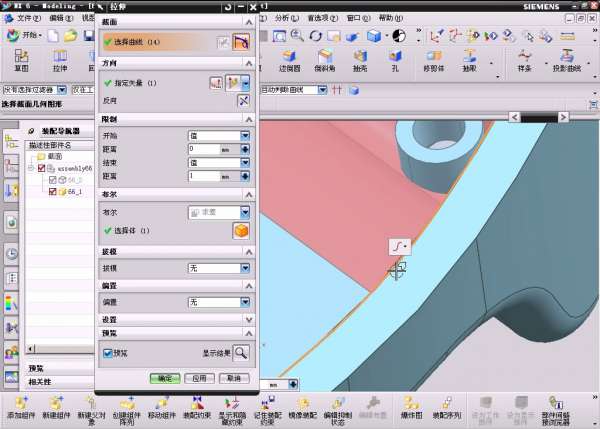Screen dimensions: 600x429
Task: Toggle the assembly66 checkbox in navigator
Action: point(41,169)
